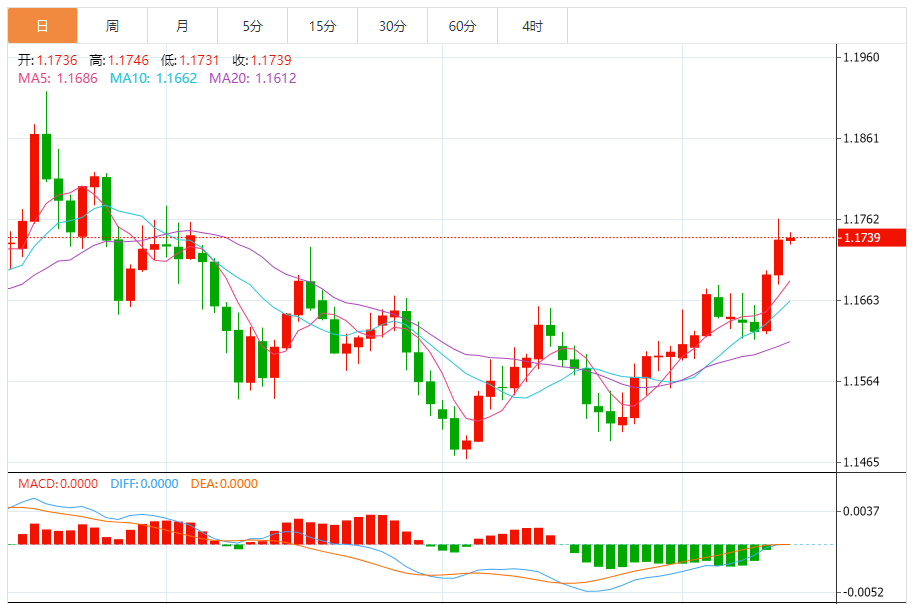Image resolution: width=912 pixels, height=604 pixels.
Task: Click the 1.1465 price axis label
Action: [861, 462]
